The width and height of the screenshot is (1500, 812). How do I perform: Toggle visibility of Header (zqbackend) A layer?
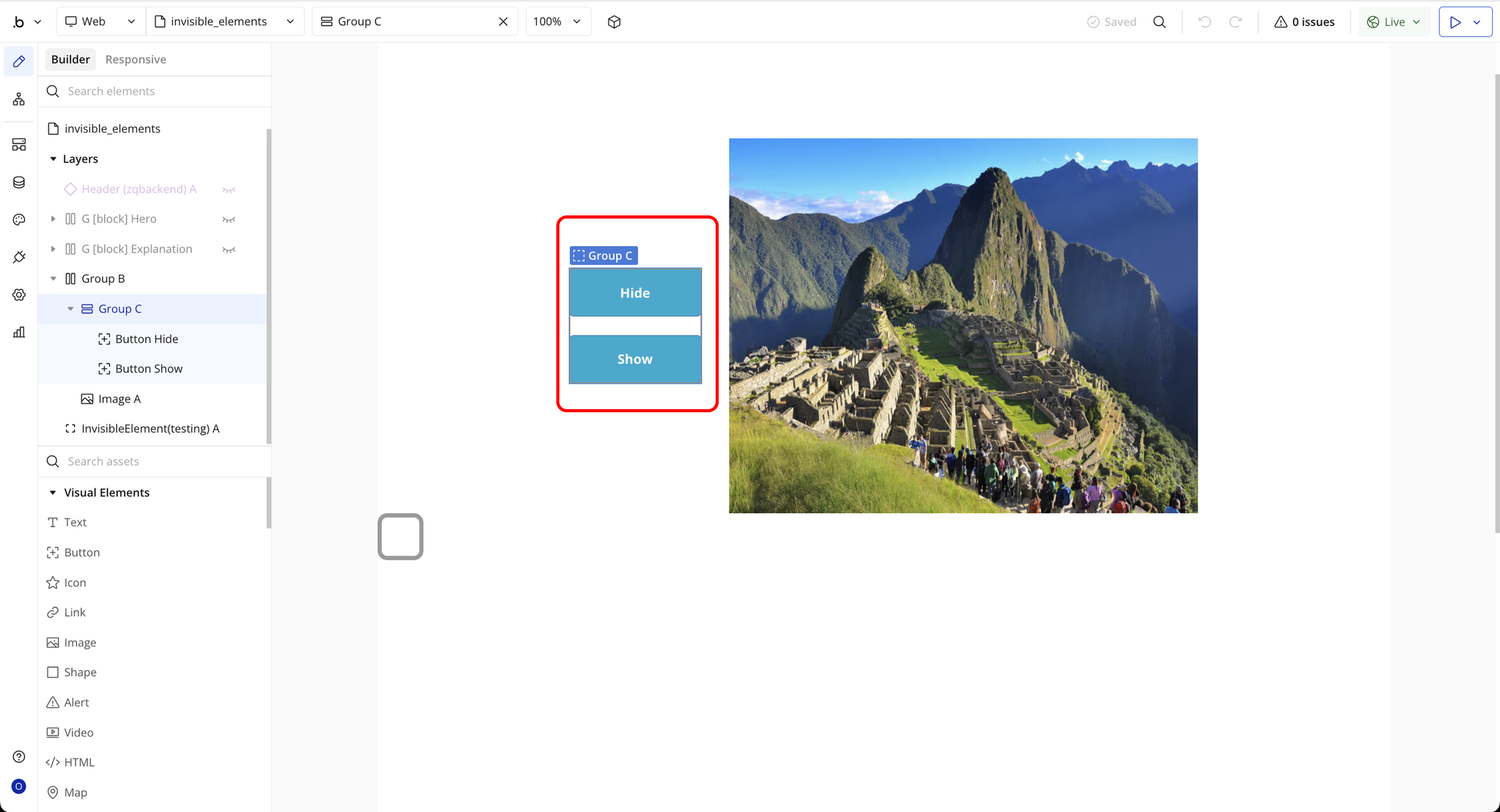pyautogui.click(x=229, y=190)
